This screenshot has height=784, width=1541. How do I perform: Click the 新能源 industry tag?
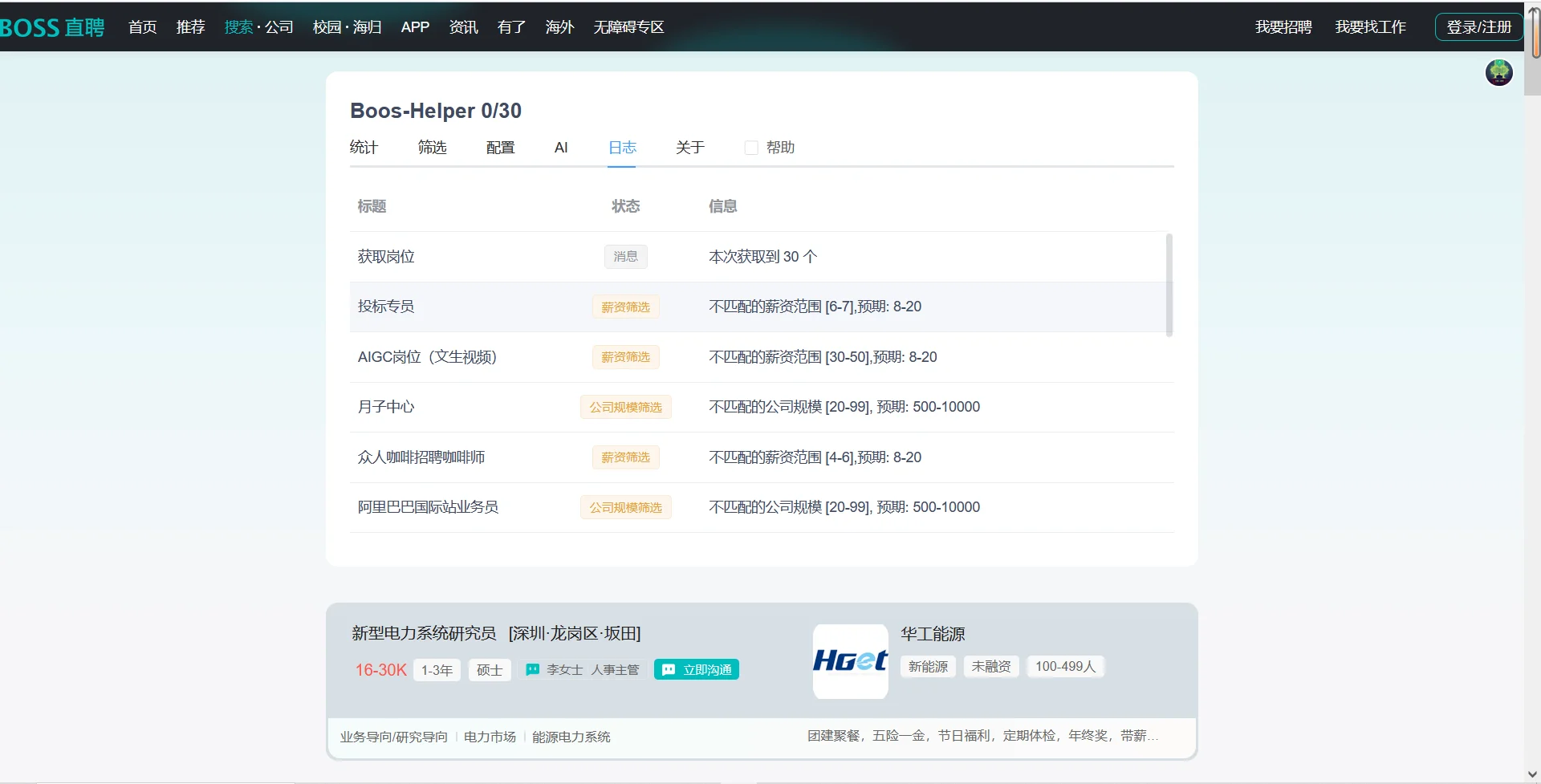tap(928, 667)
